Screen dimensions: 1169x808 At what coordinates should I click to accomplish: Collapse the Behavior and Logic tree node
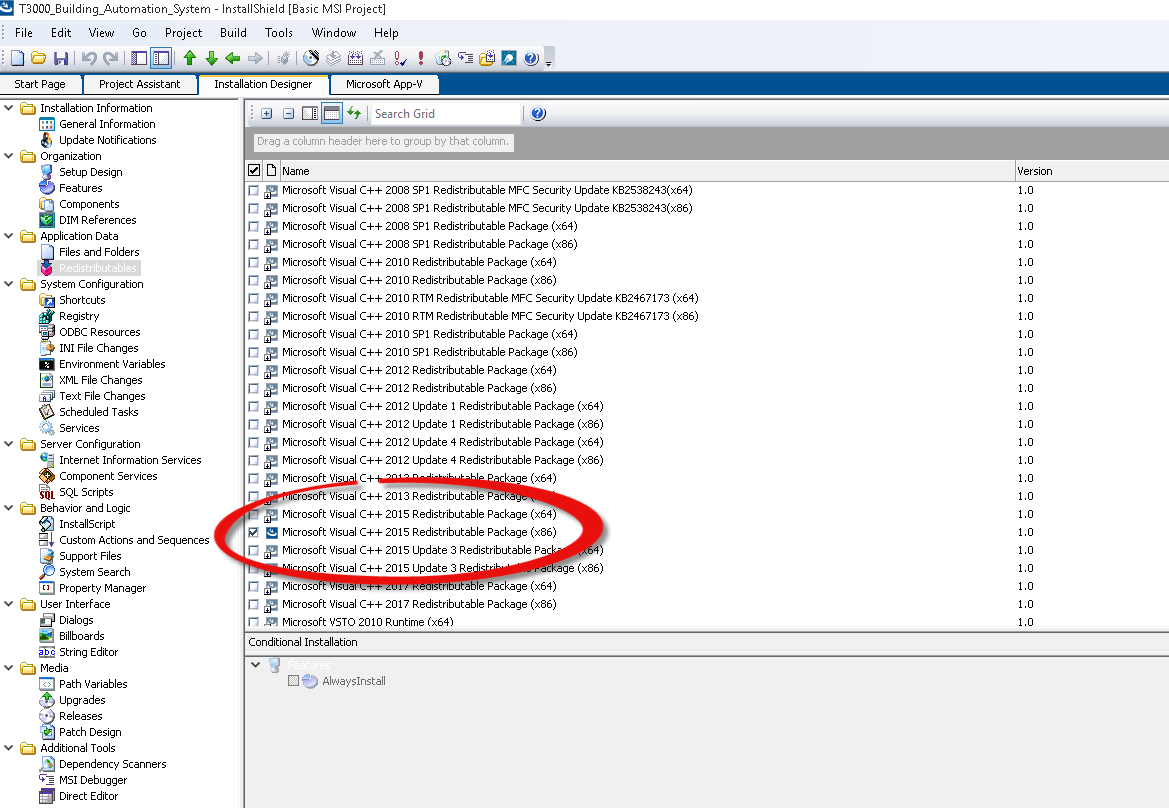9,508
